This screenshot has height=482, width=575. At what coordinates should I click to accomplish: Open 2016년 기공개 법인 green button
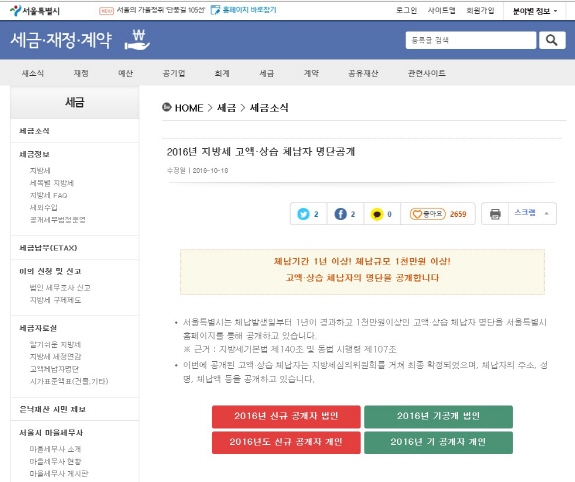click(x=438, y=416)
